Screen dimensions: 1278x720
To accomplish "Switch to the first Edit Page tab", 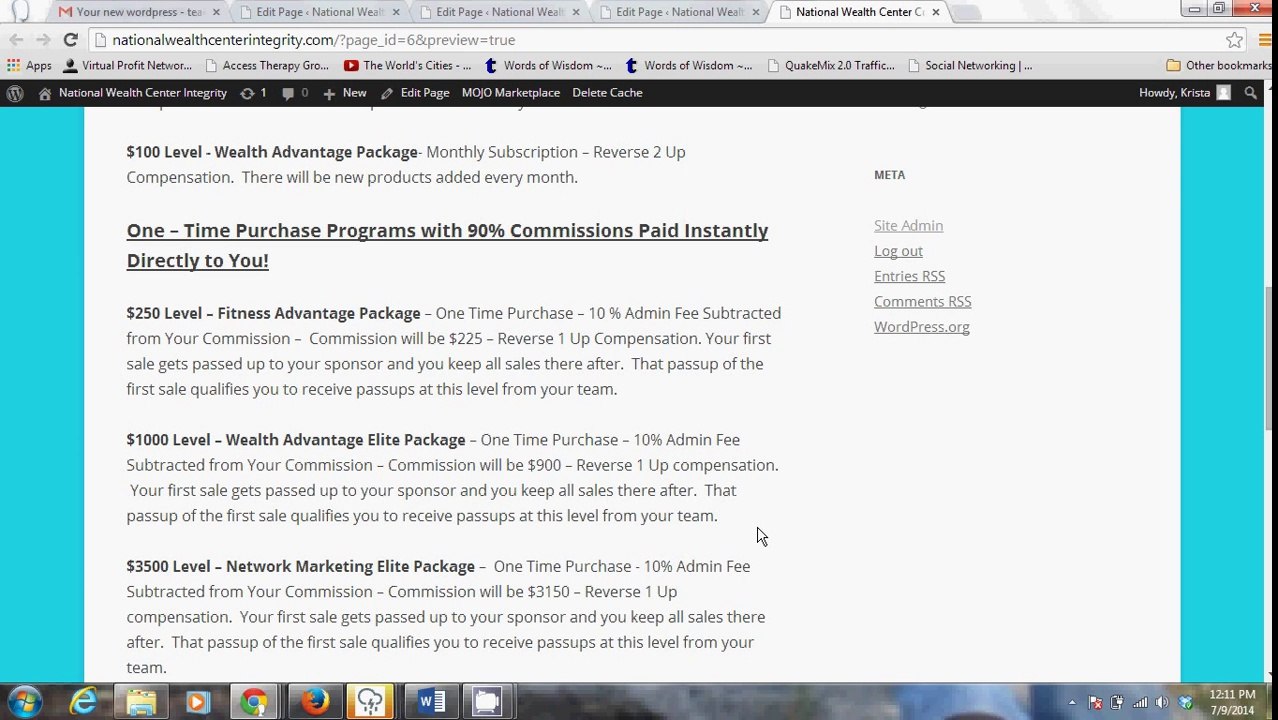I will 320,12.
